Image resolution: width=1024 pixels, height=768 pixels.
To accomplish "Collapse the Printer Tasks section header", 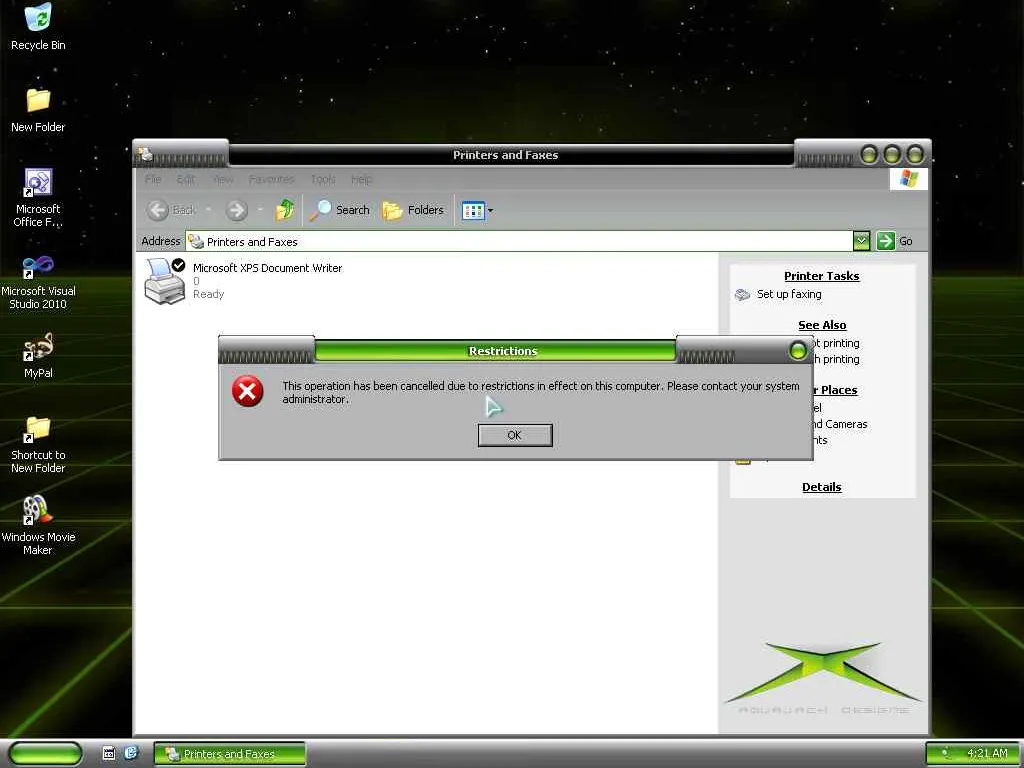I will [x=822, y=276].
